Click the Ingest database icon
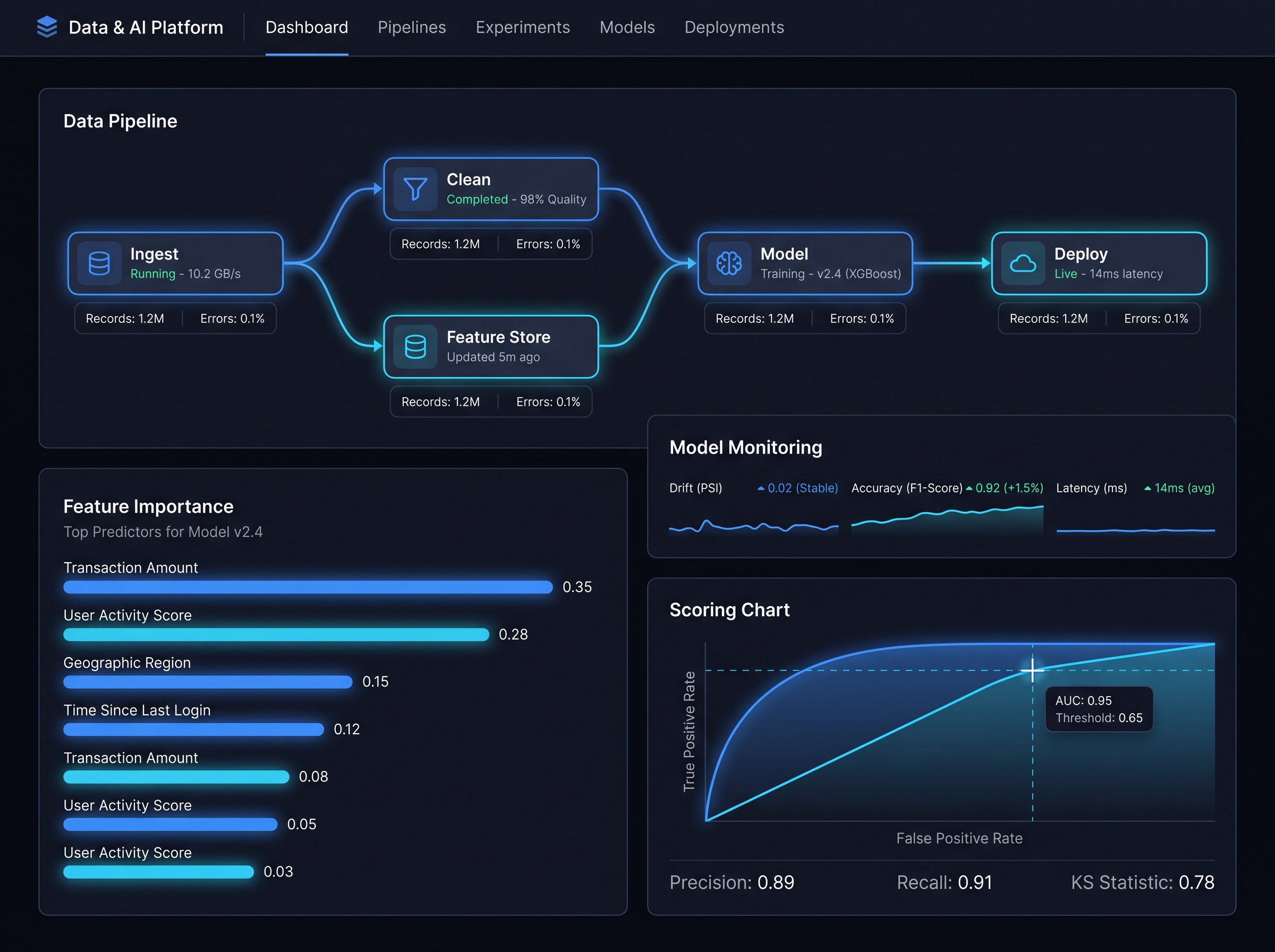This screenshot has width=1275, height=952. [x=99, y=263]
